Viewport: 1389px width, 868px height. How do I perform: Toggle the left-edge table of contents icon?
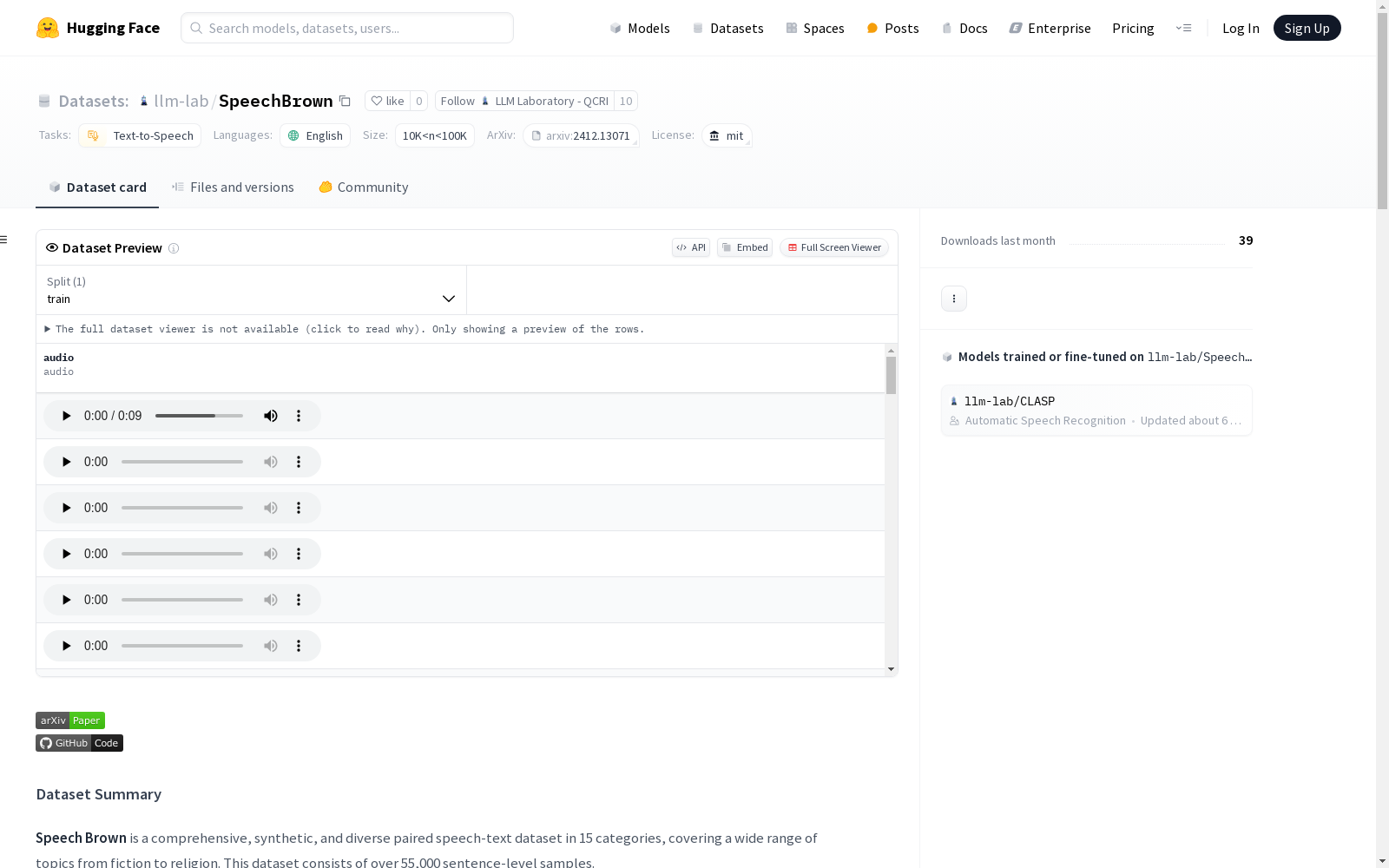(x=3, y=240)
